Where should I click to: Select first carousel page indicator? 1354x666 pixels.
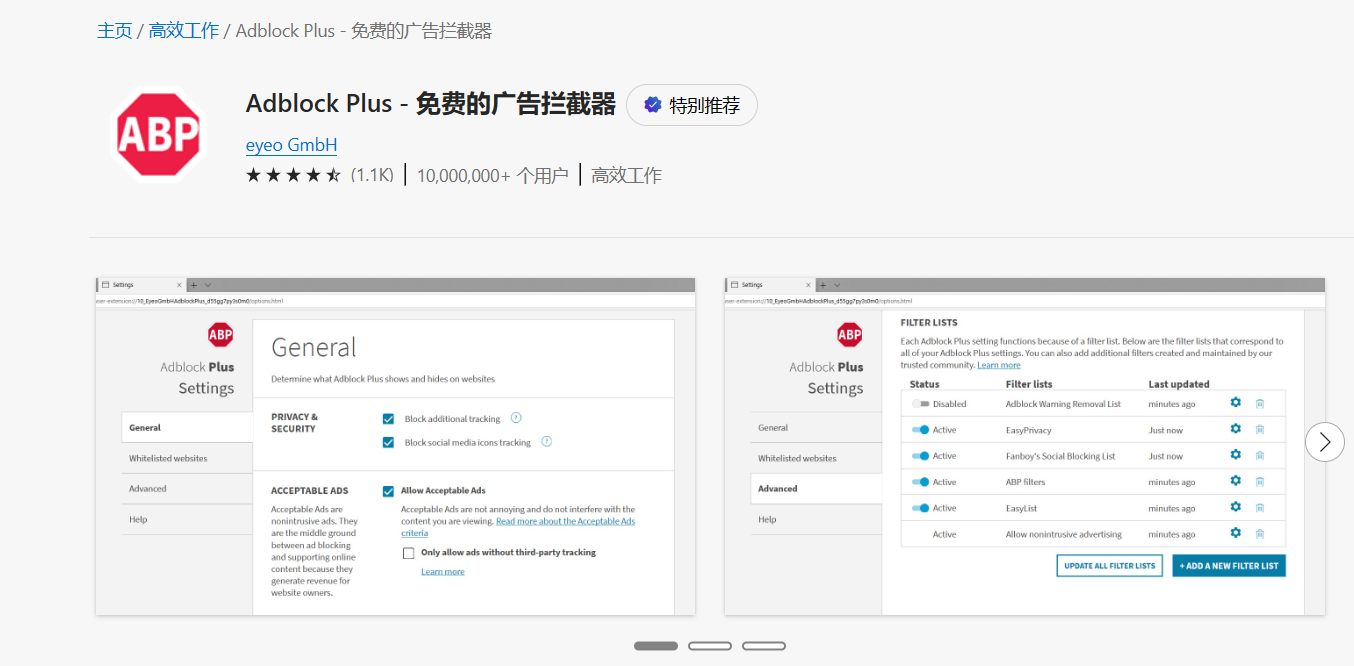[x=656, y=646]
